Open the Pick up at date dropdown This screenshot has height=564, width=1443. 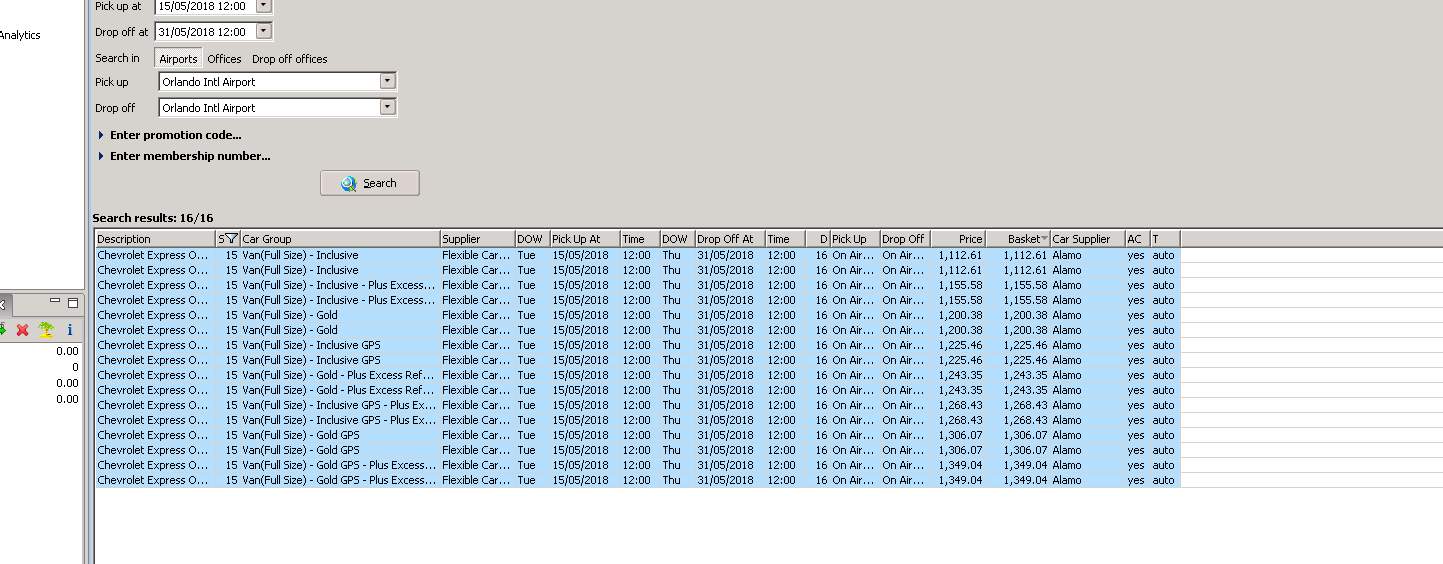(263, 5)
